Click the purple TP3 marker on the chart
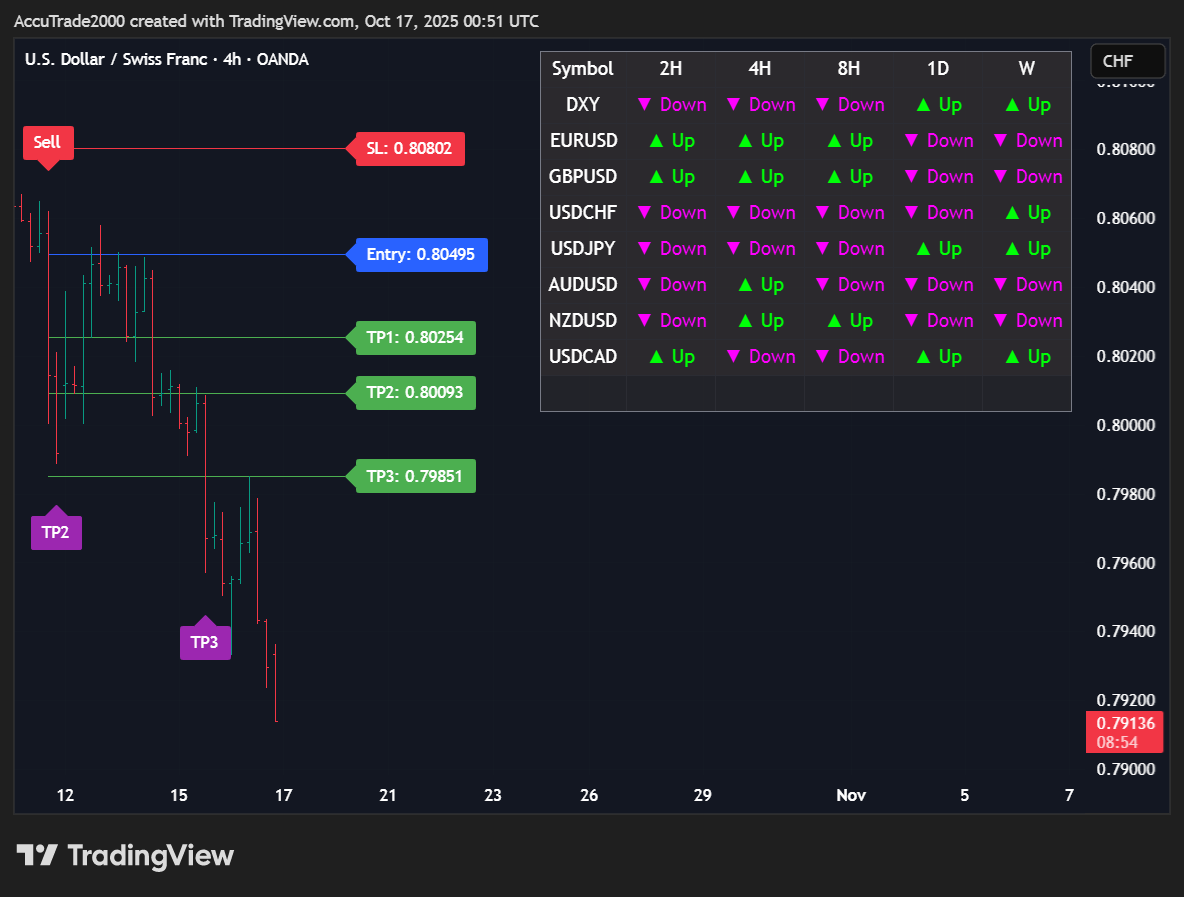Screen dimensions: 1184x897 [205, 641]
